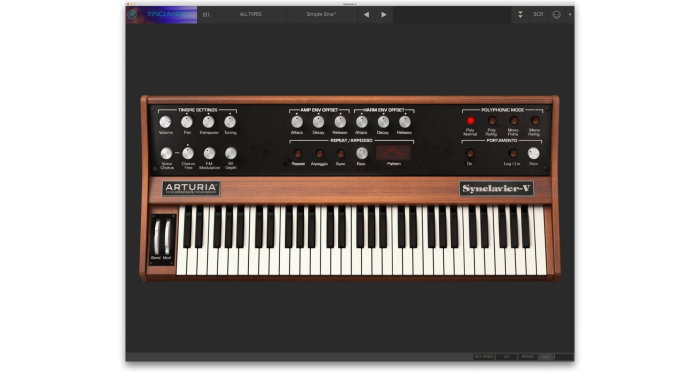Toggle the Sync button
Screen dimensions: 700x372
(341, 154)
